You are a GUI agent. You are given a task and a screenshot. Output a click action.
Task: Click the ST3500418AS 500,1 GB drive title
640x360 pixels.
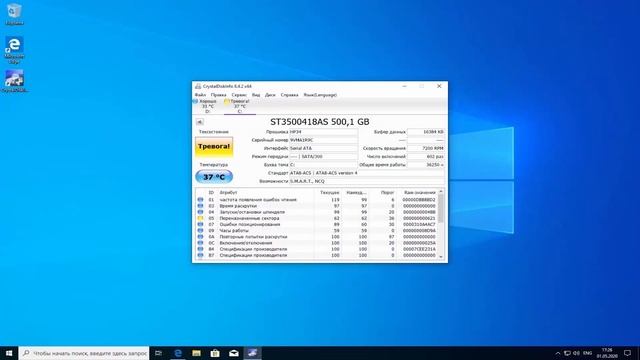pos(320,122)
